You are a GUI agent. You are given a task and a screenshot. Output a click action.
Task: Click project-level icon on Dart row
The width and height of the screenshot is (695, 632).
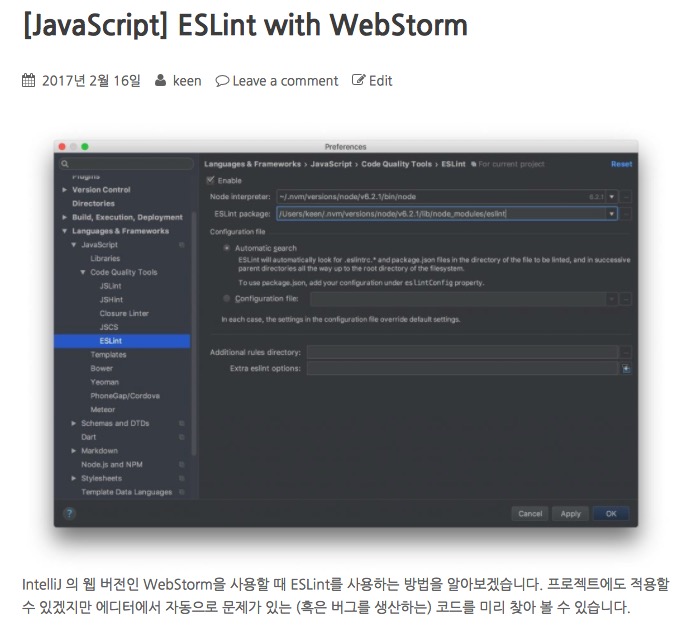(181, 437)
